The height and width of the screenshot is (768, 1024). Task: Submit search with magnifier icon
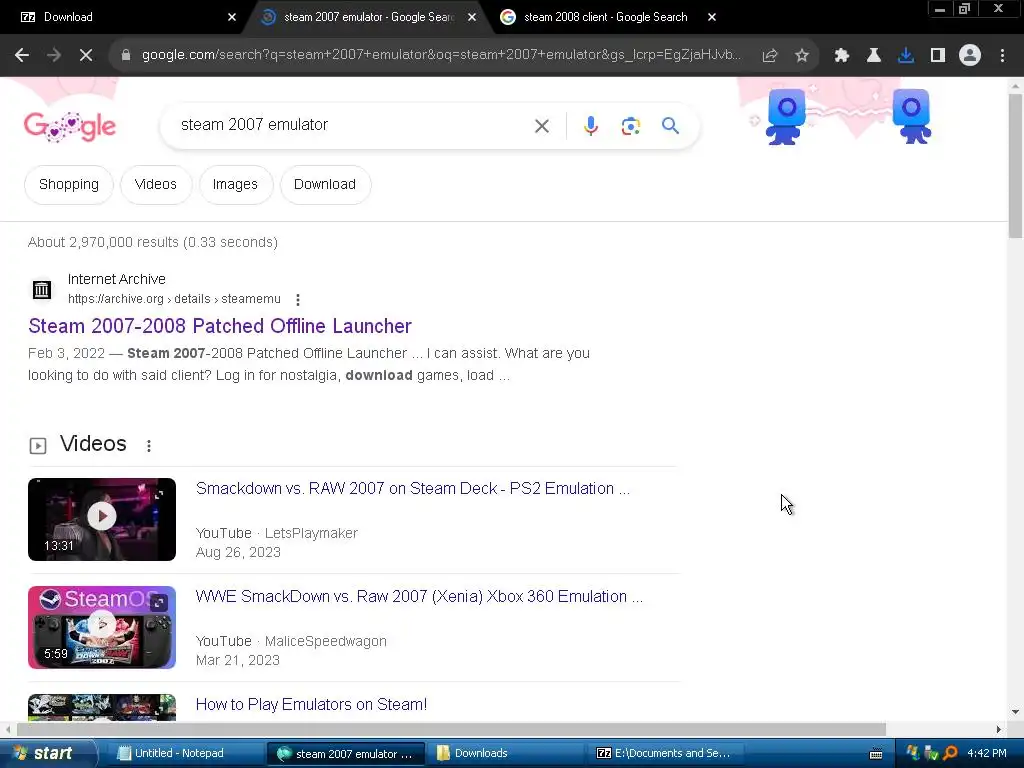[x=670, y=125]
